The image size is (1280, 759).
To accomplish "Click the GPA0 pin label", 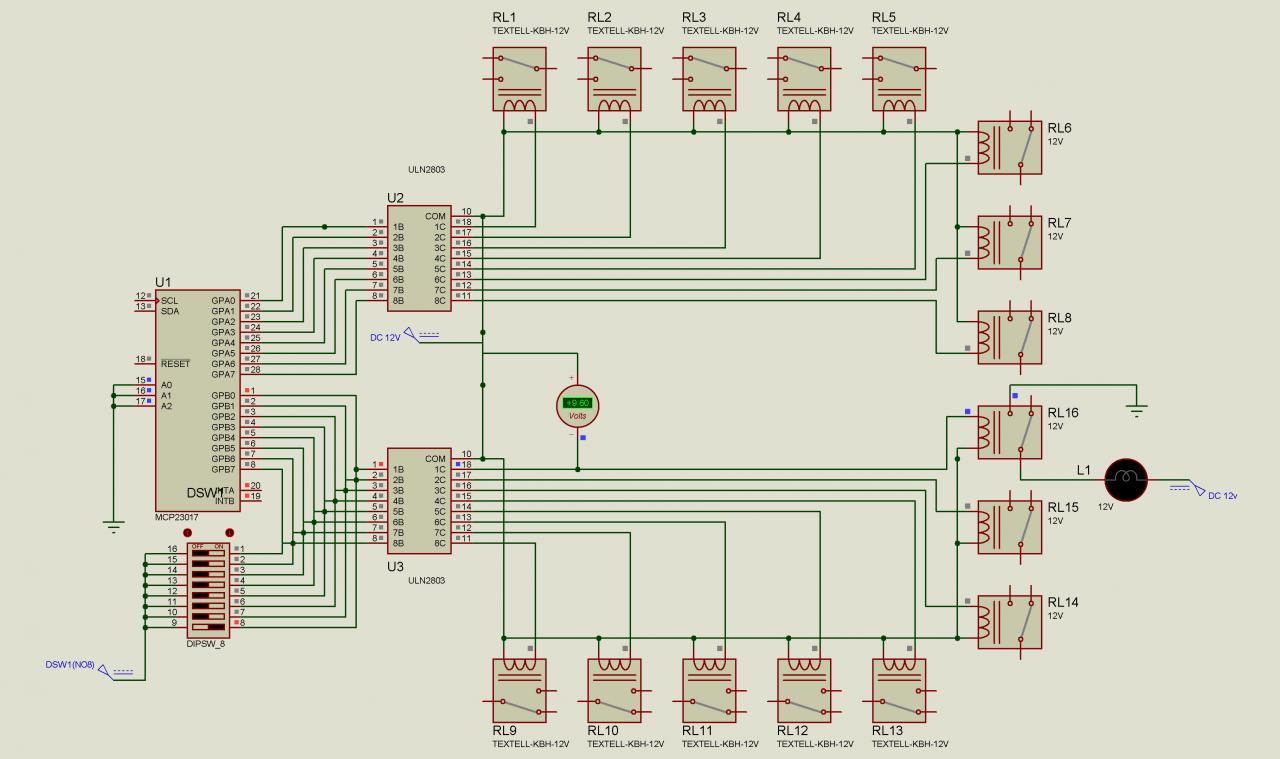I will [x=223, y=300].
